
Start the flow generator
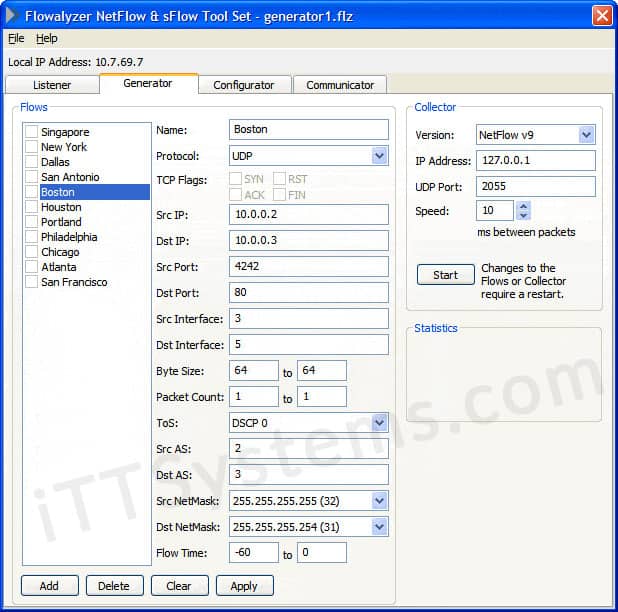pyautogui.click(x=446, y=275)
